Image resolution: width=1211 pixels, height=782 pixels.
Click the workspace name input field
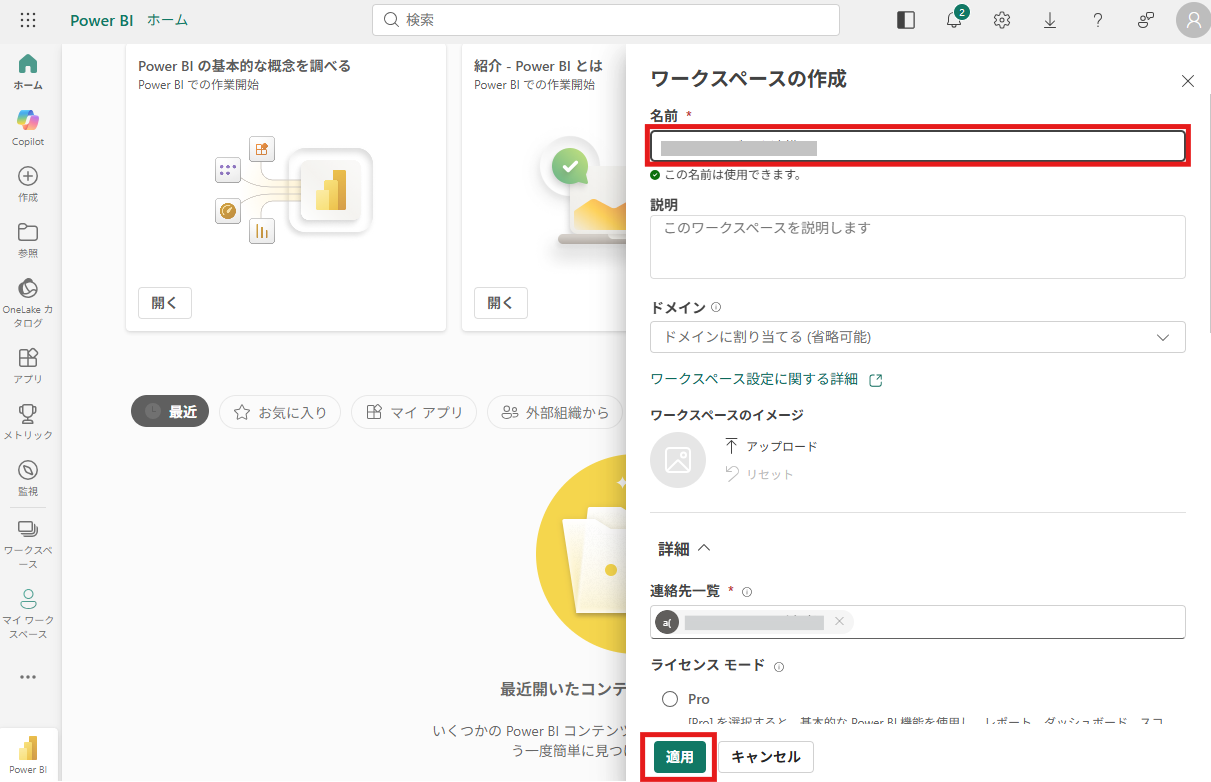coord(917,147)
